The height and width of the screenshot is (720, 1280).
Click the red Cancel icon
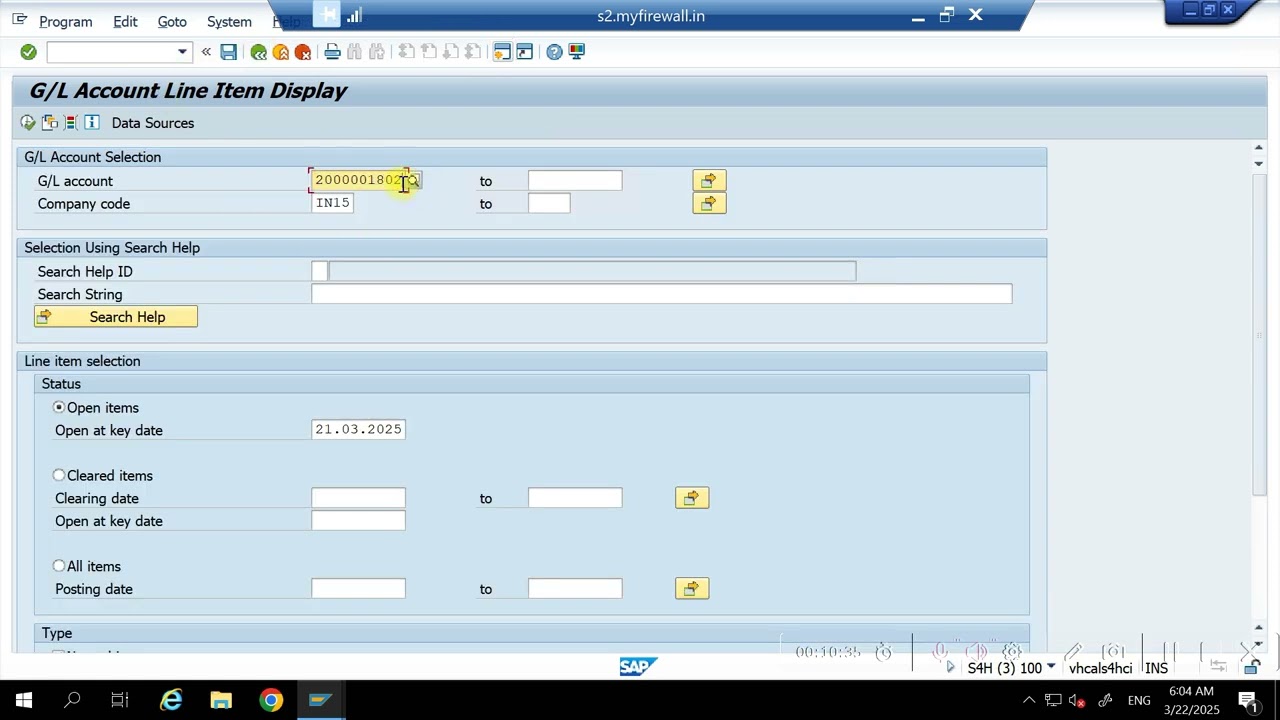pyautogui.click(x=303, y=52)
